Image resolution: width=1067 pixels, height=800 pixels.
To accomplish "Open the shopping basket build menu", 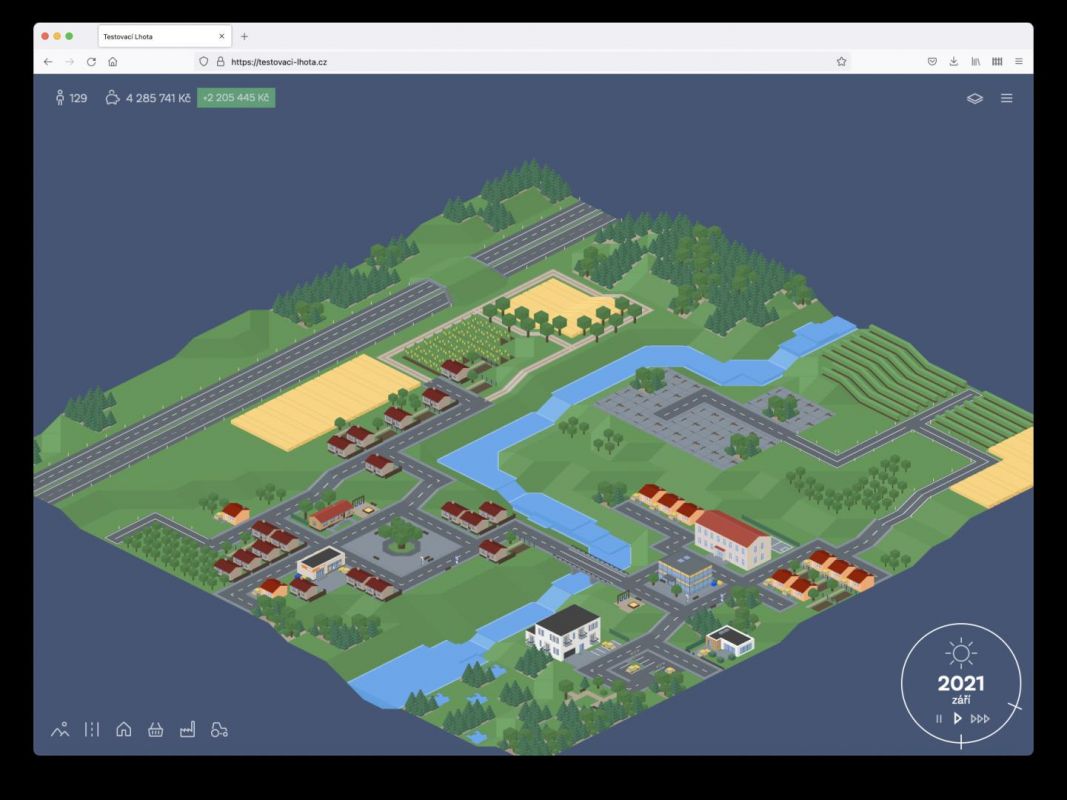I will click(156, 730).
